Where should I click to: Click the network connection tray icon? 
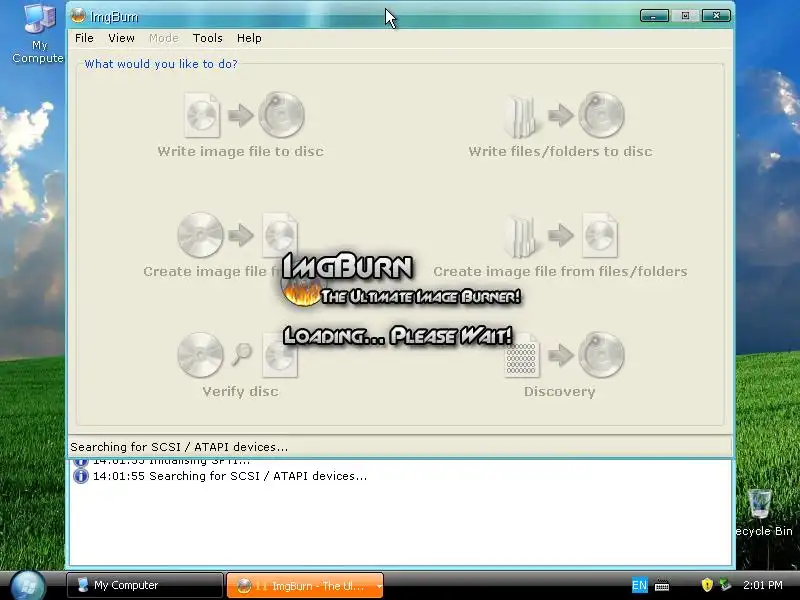pos(725,585)
